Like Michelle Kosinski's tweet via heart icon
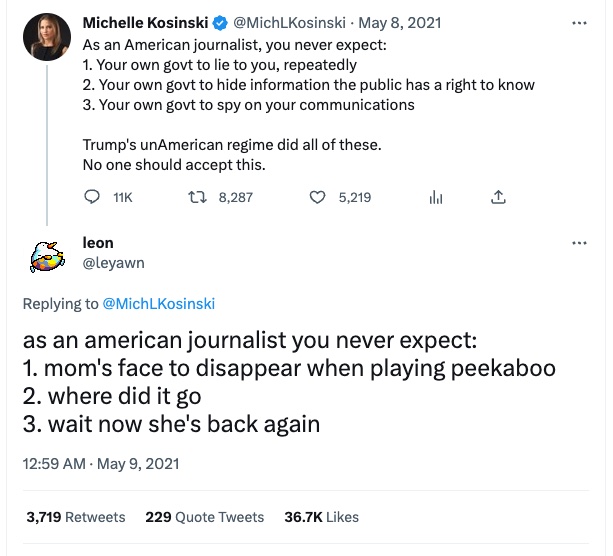 pos(317,197)
